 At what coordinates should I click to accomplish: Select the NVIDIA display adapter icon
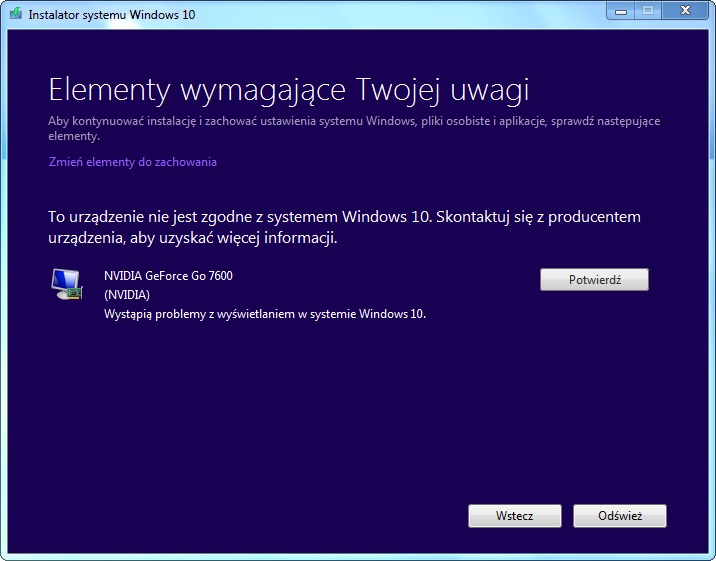click(x=67, y=284)
